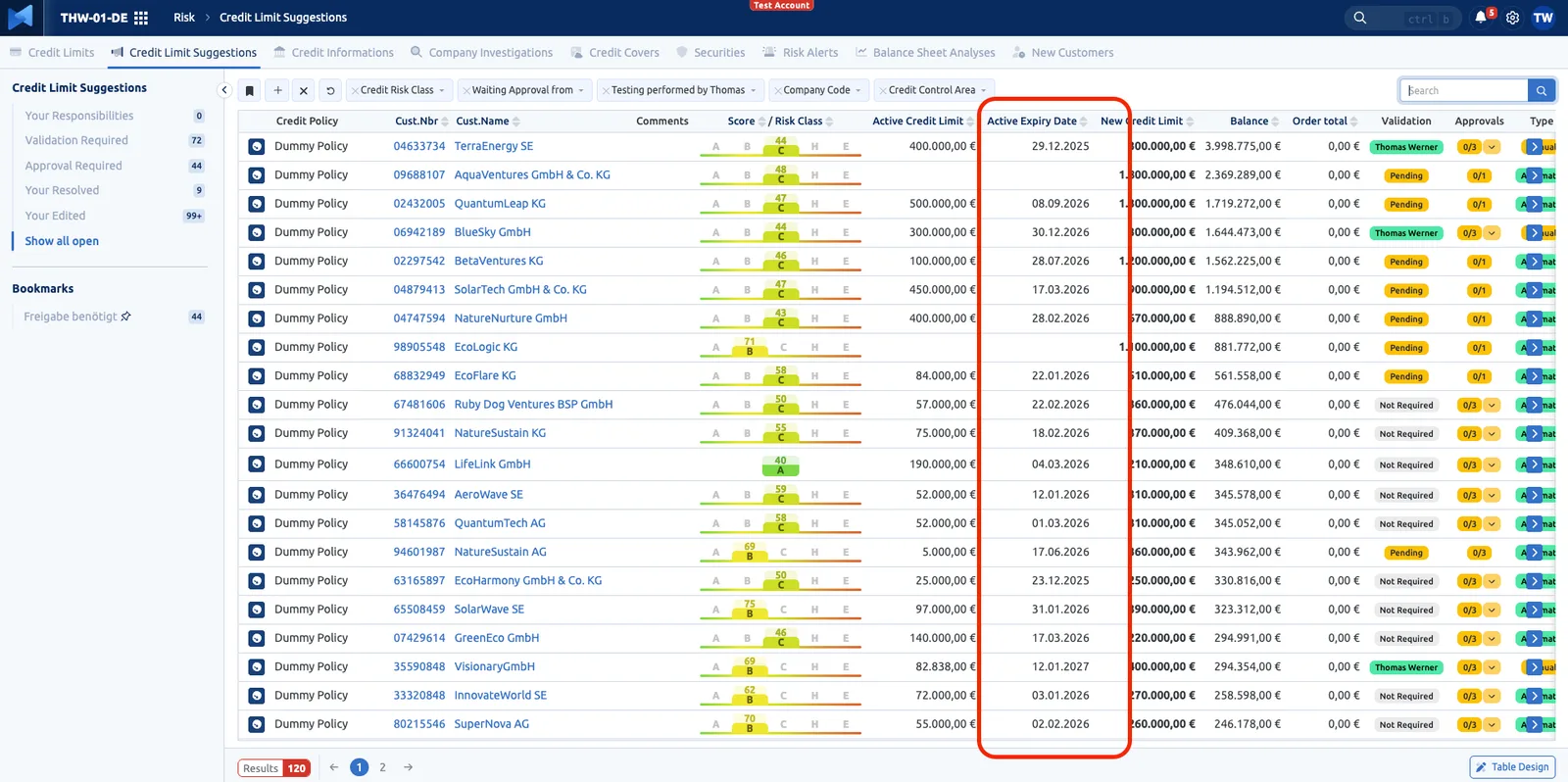Reset filters with the undo arrow icon
This screenshot has width=1568, height=782.
(x=330, y=90)
